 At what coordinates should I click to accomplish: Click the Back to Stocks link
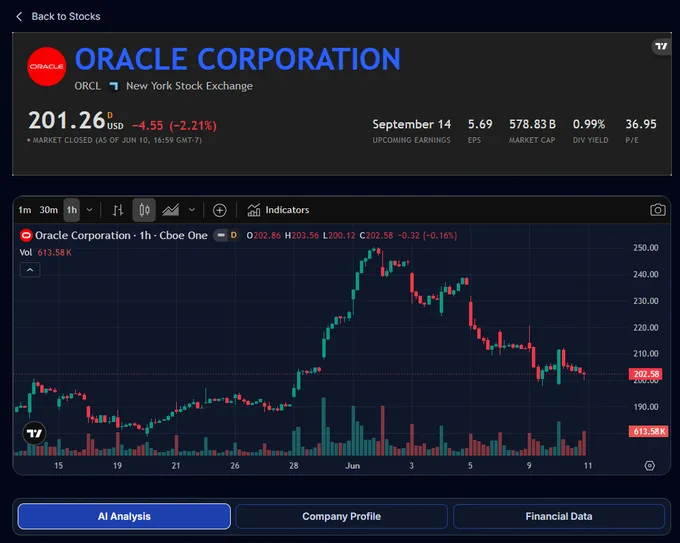pyautogui.click(x=66, y=16)
